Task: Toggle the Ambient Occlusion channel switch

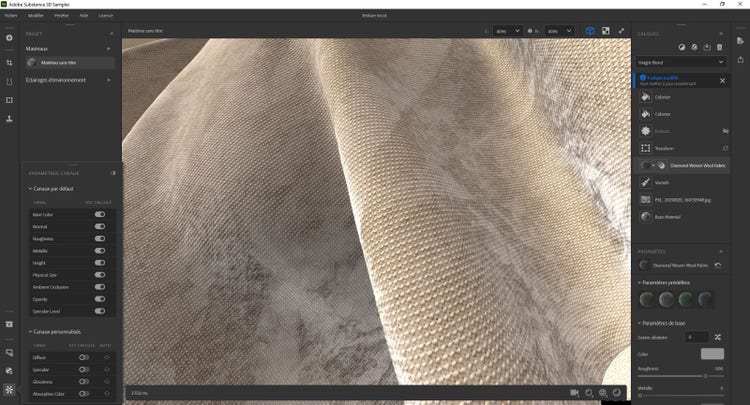Action: coord(99,287)
